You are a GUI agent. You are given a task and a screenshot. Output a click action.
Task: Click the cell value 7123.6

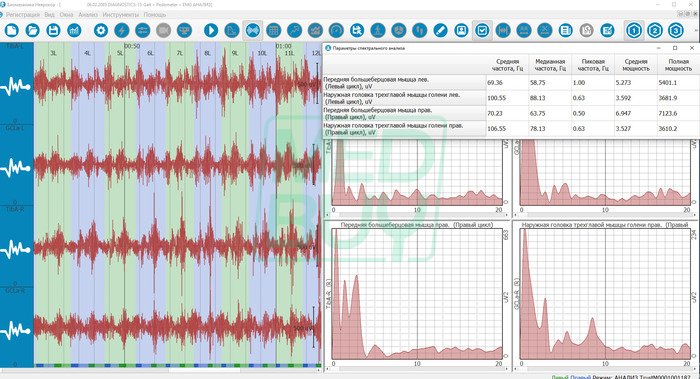pos(668,113)
